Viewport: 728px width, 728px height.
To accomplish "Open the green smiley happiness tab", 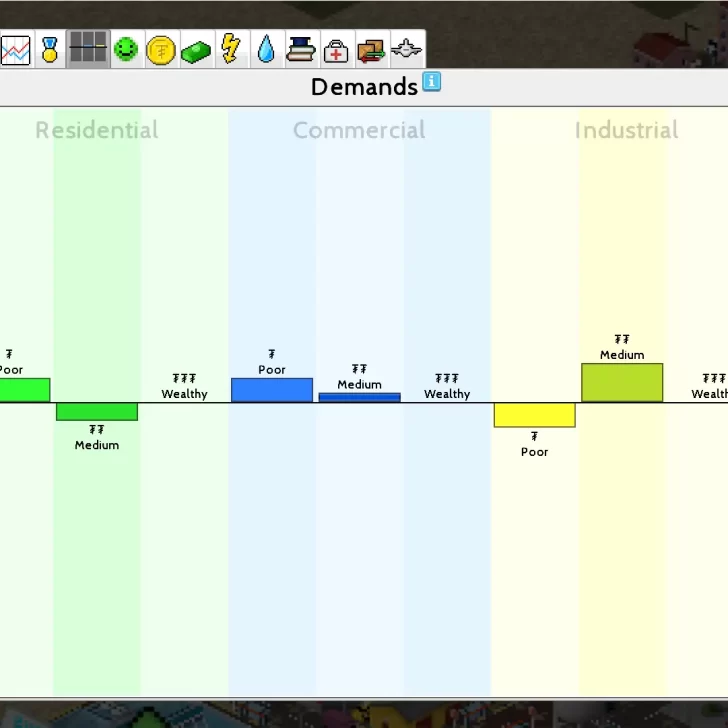I will coord(125,49).
